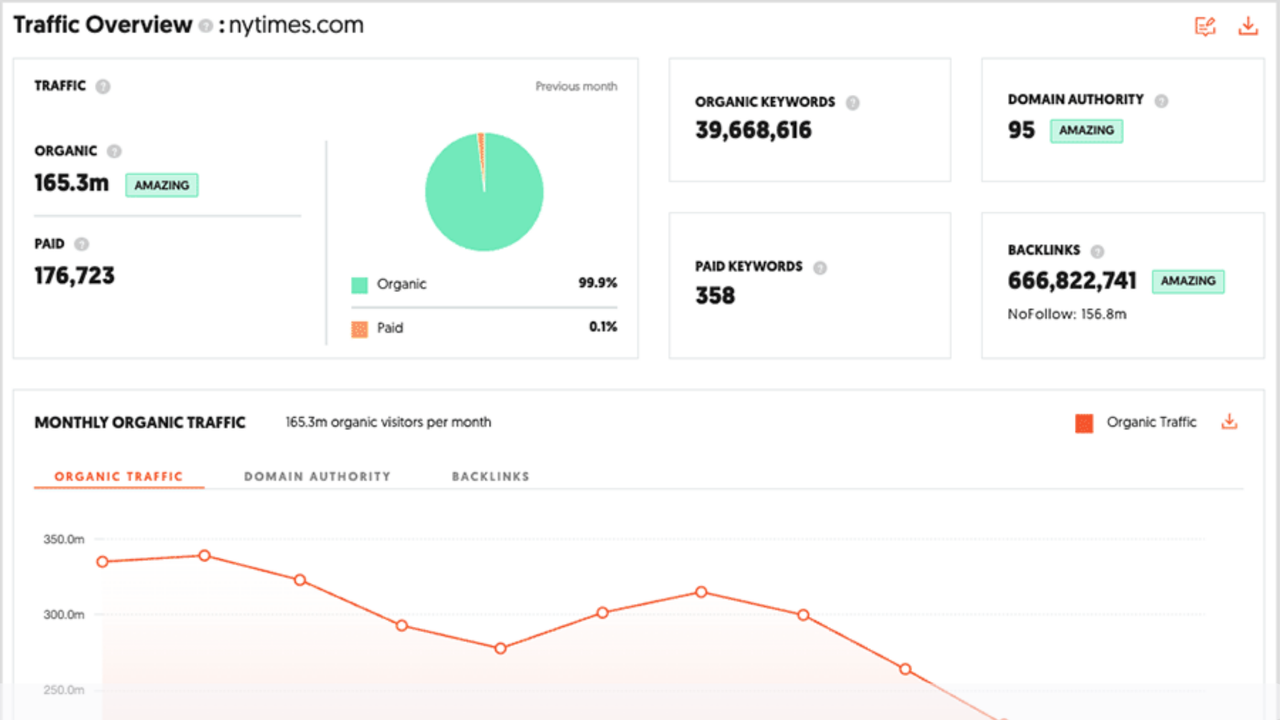Select the paid traffic value 176,723
This screenshot has height=720, width=1280.
click(75, 275)
